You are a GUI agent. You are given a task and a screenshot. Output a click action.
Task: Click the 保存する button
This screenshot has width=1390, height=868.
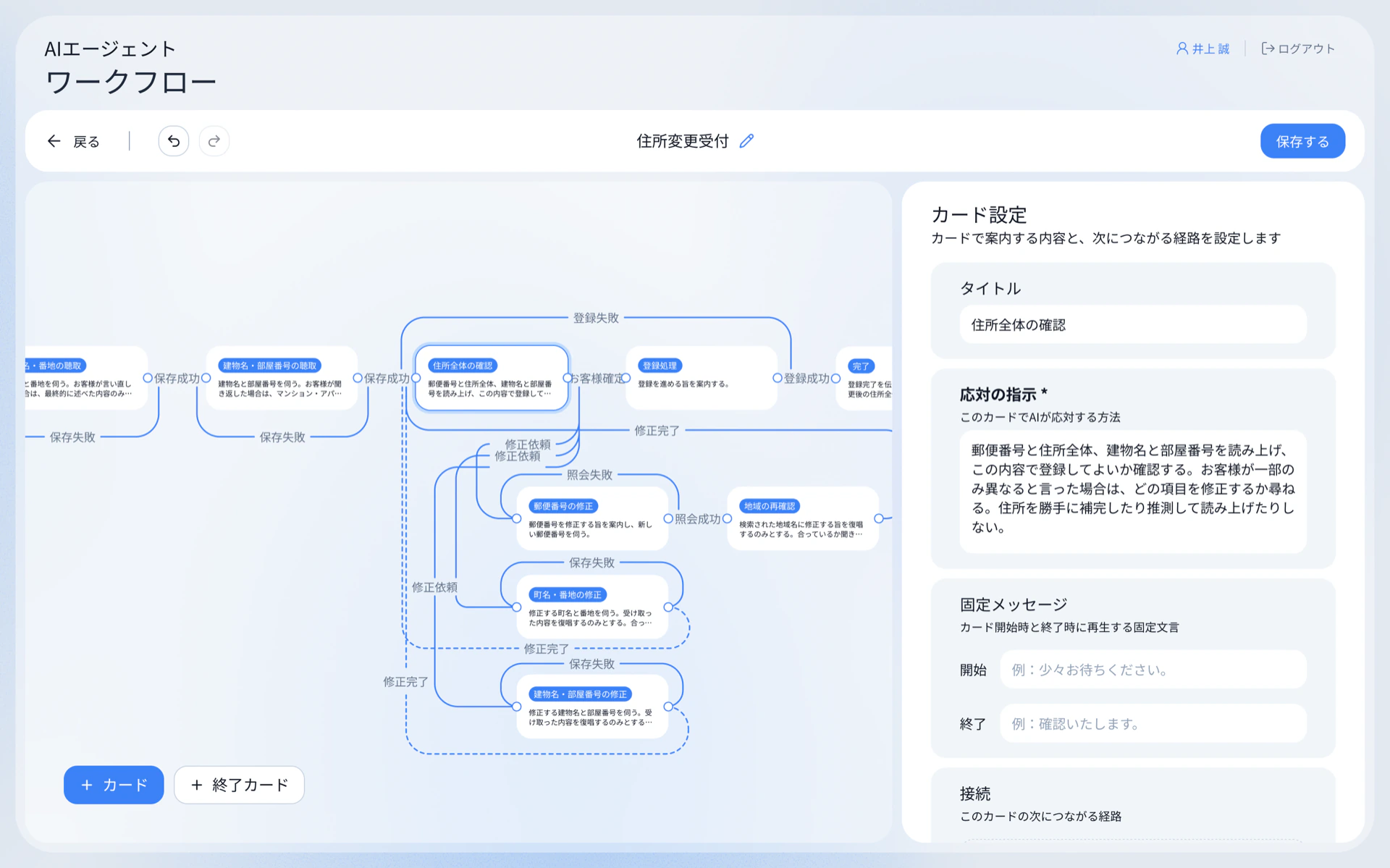point(1302,141)
